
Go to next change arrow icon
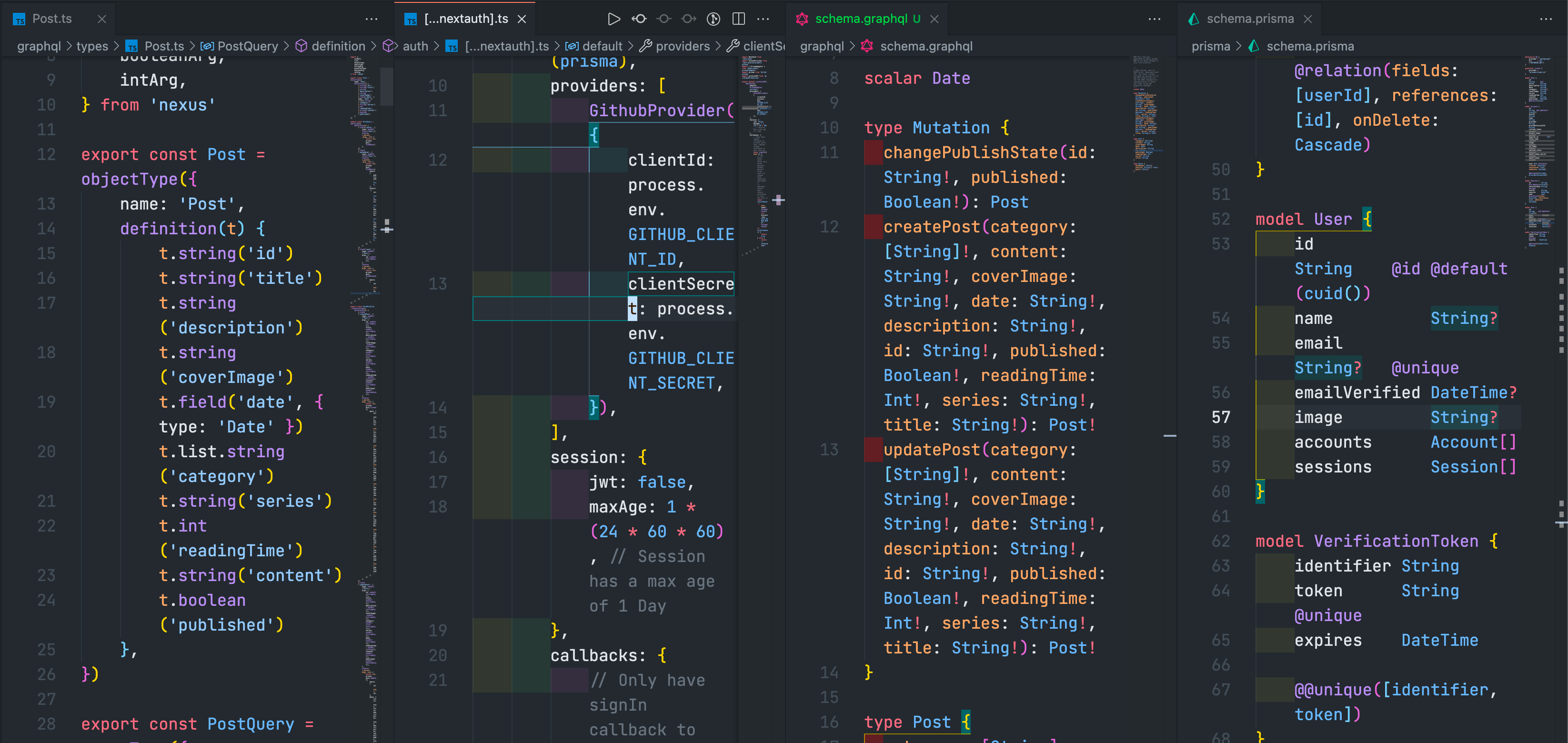pos(688,19)
